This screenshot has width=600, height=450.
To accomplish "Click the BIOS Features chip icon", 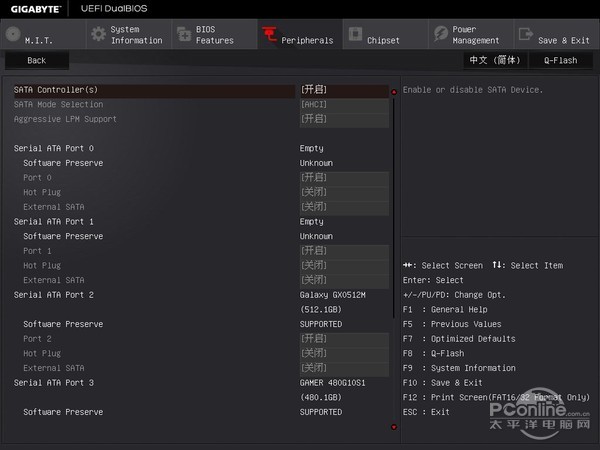I will (184, 35).
